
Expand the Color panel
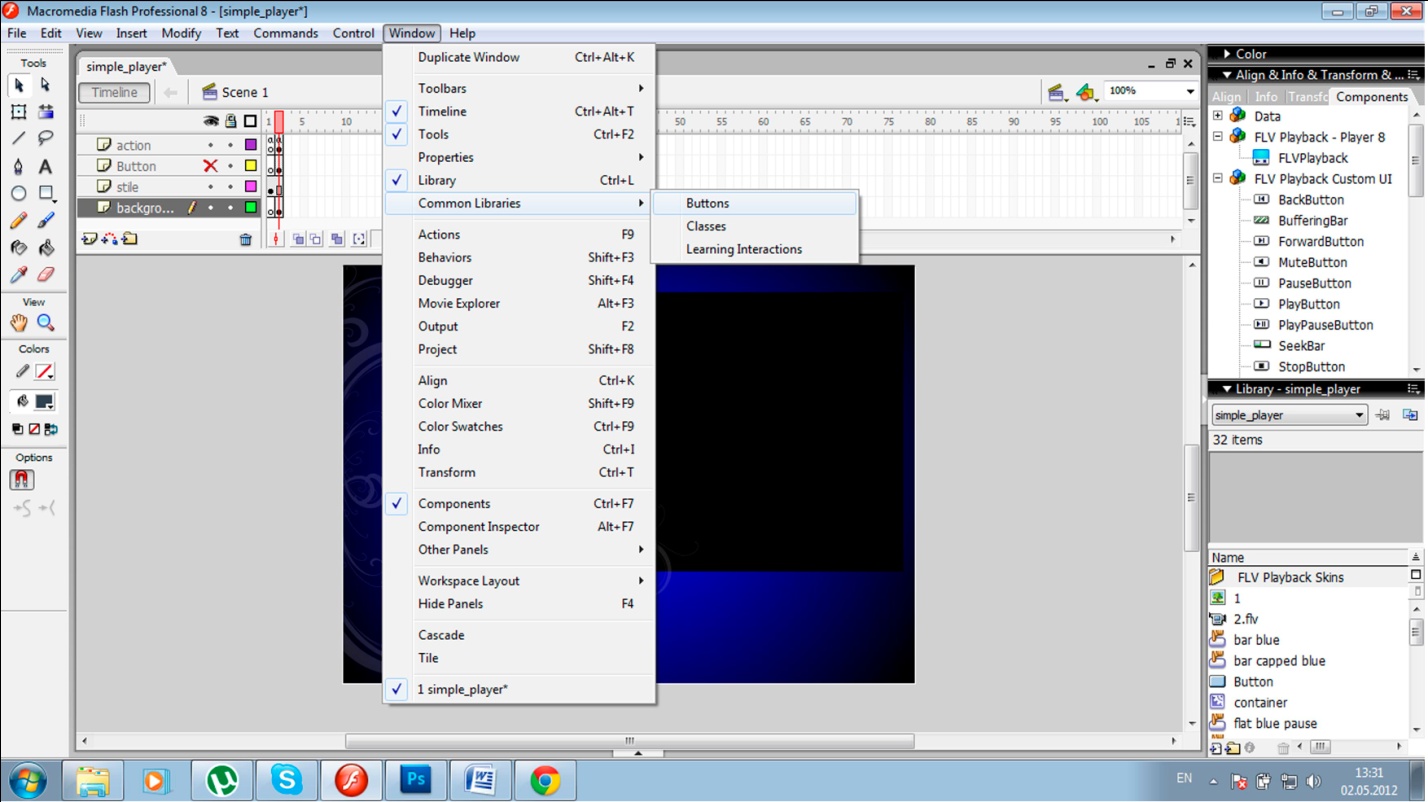point(1227,54)
